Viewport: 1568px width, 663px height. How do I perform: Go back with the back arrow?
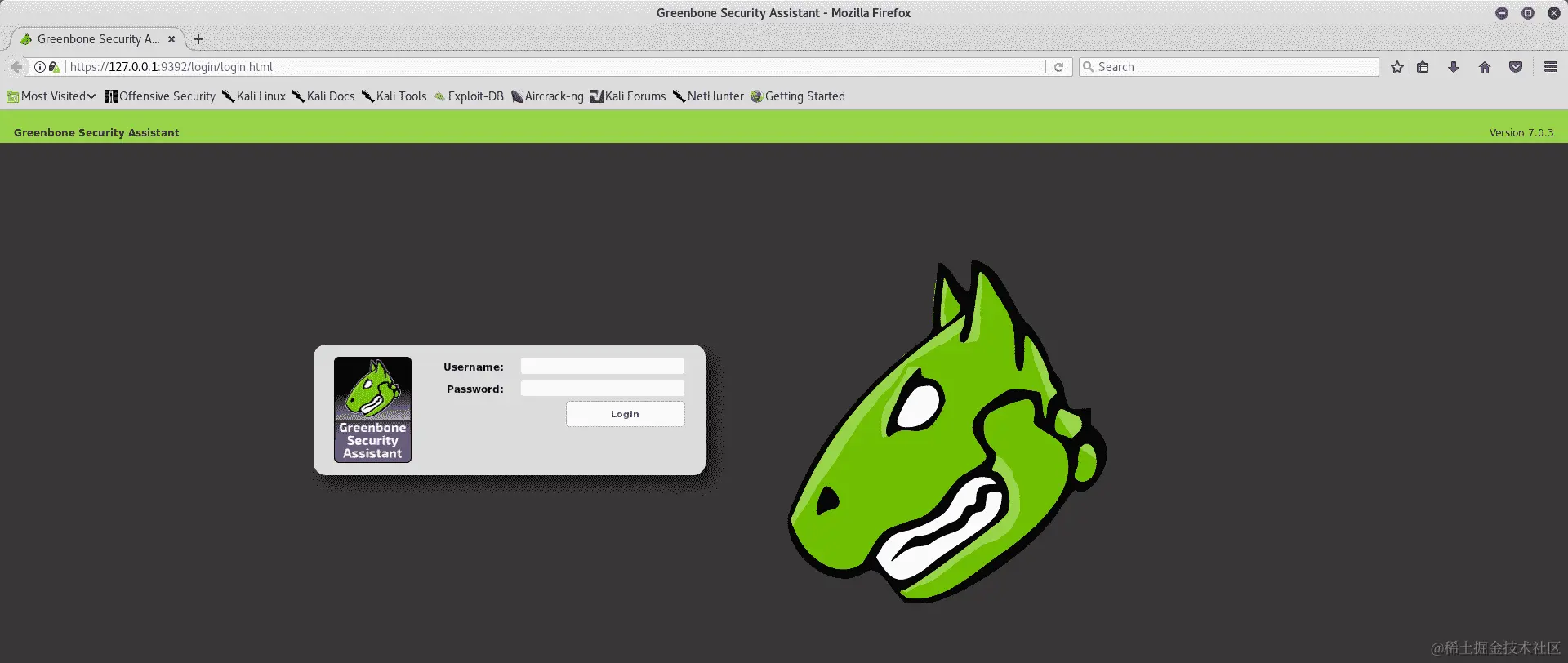[16, 67]
